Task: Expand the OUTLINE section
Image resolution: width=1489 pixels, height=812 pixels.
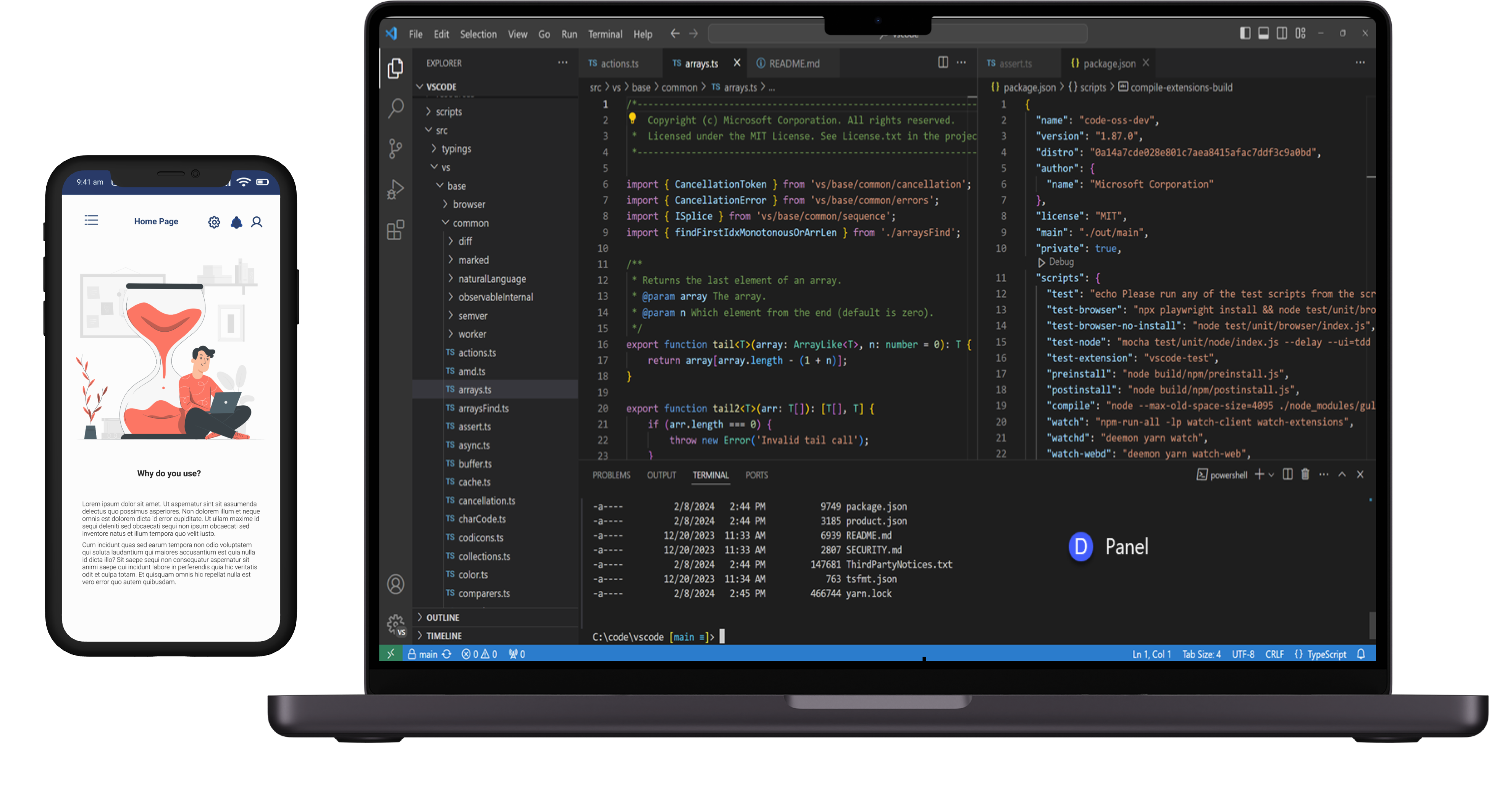Action: [x=442, y=617]
